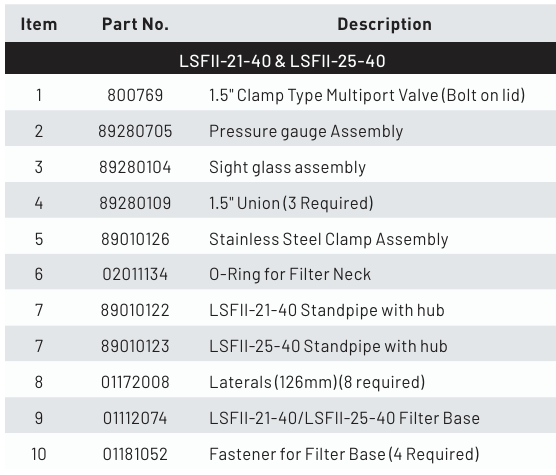556x475 pixels.
Task: Click the Part No. column header
Action: click(x=135, y=24)
